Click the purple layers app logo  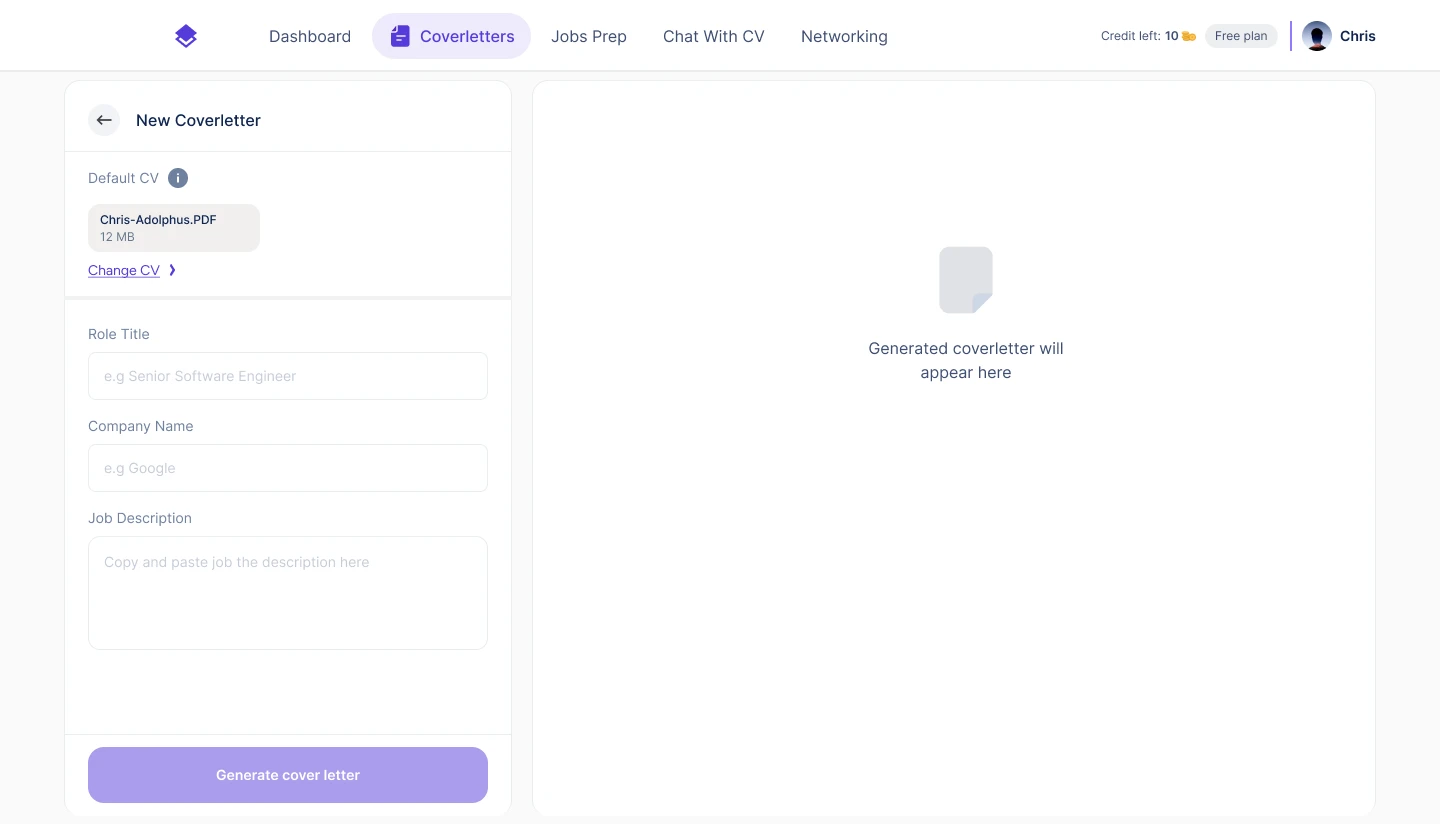[x=186, y=36]
